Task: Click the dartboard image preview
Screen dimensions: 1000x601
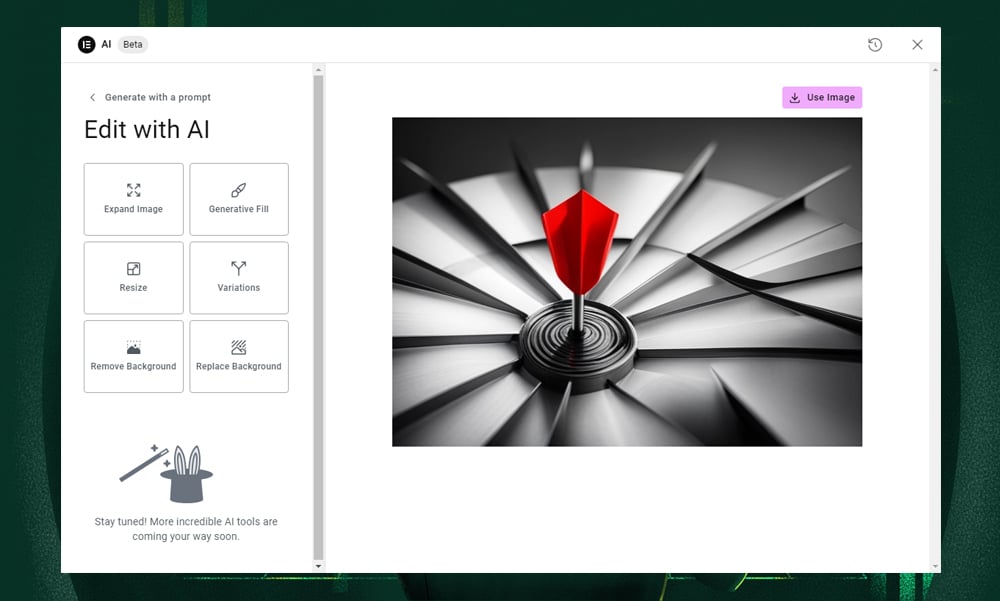Action: [626, 281]
